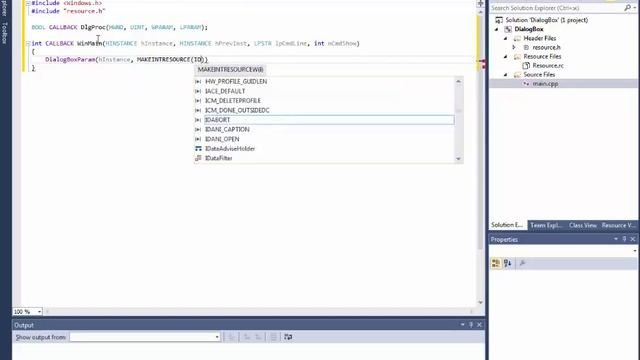Switch to Solution Explorer tab
640x360 pixels.
click(x=507, y=225)
